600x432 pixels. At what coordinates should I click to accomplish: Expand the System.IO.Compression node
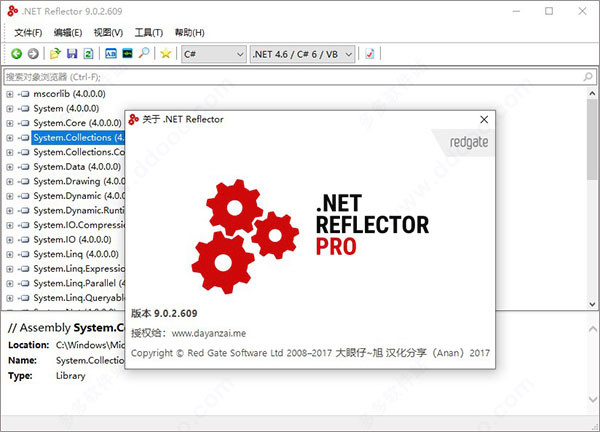(10, 225)
